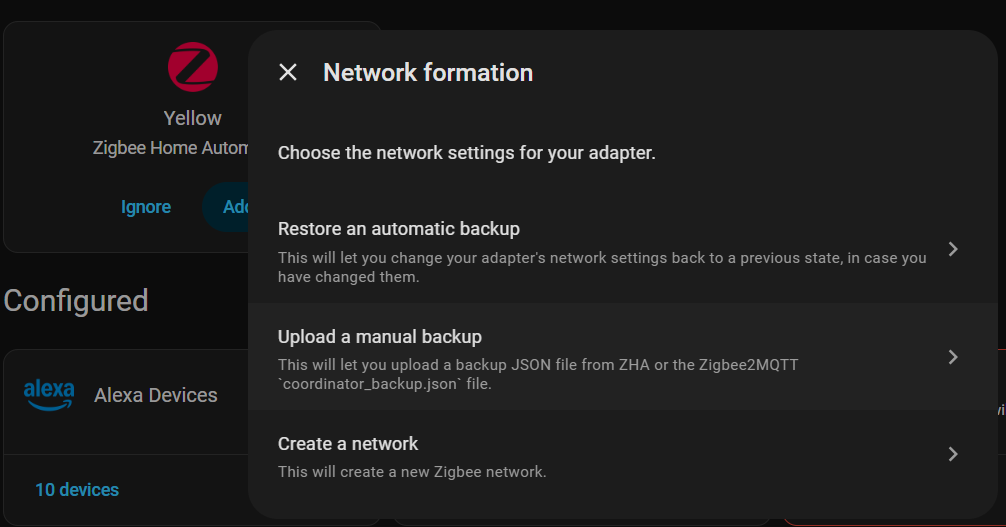This screenshot has width=1006, height=527.
Task: Click chevron beside Restore an automatic backup
Action: coord(953,249)
